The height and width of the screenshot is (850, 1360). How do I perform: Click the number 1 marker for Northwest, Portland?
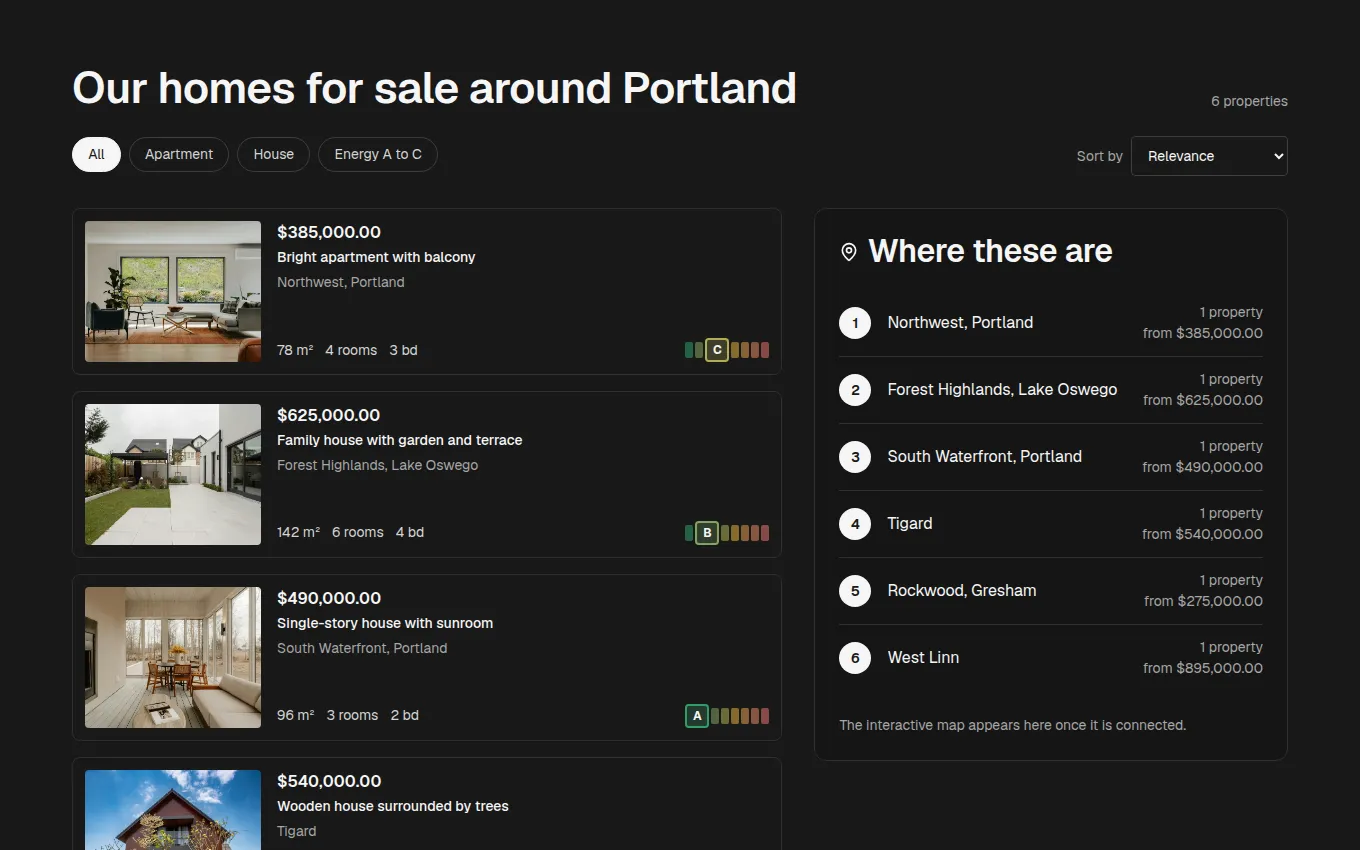click(x=855, y=323)
